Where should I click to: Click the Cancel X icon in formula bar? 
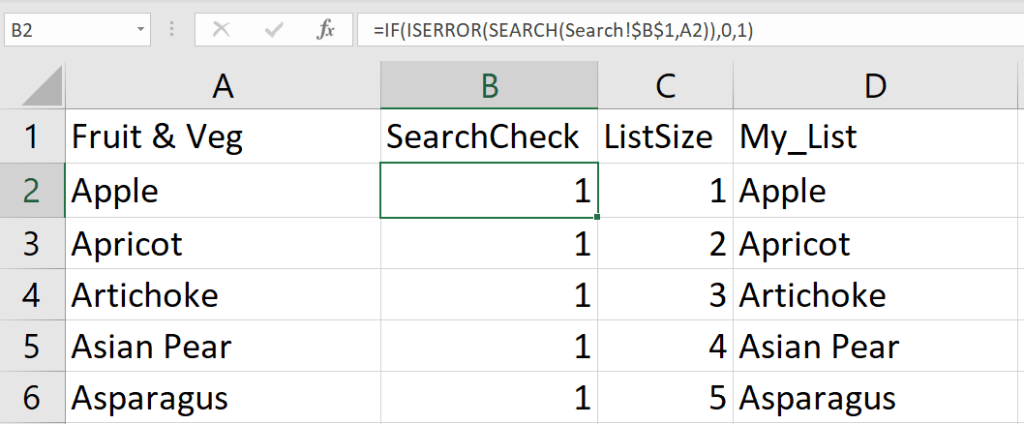[221, 30]
